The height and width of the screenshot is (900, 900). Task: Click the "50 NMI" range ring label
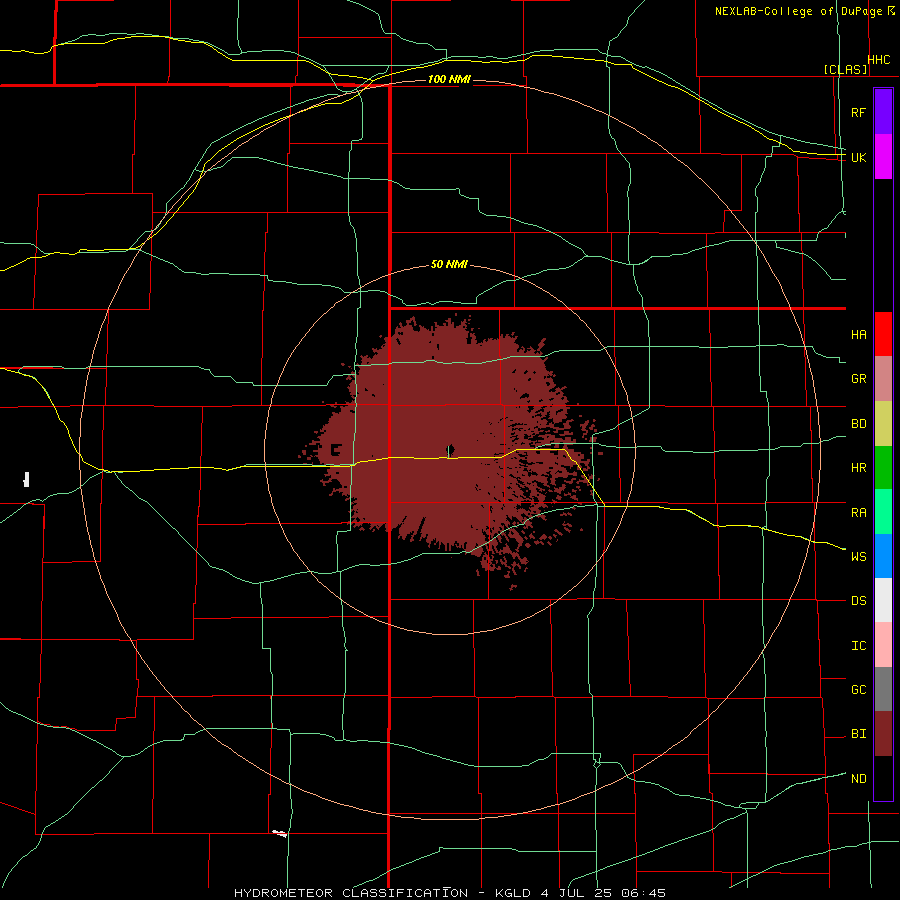pyautogui.click(x=449, y=264)
